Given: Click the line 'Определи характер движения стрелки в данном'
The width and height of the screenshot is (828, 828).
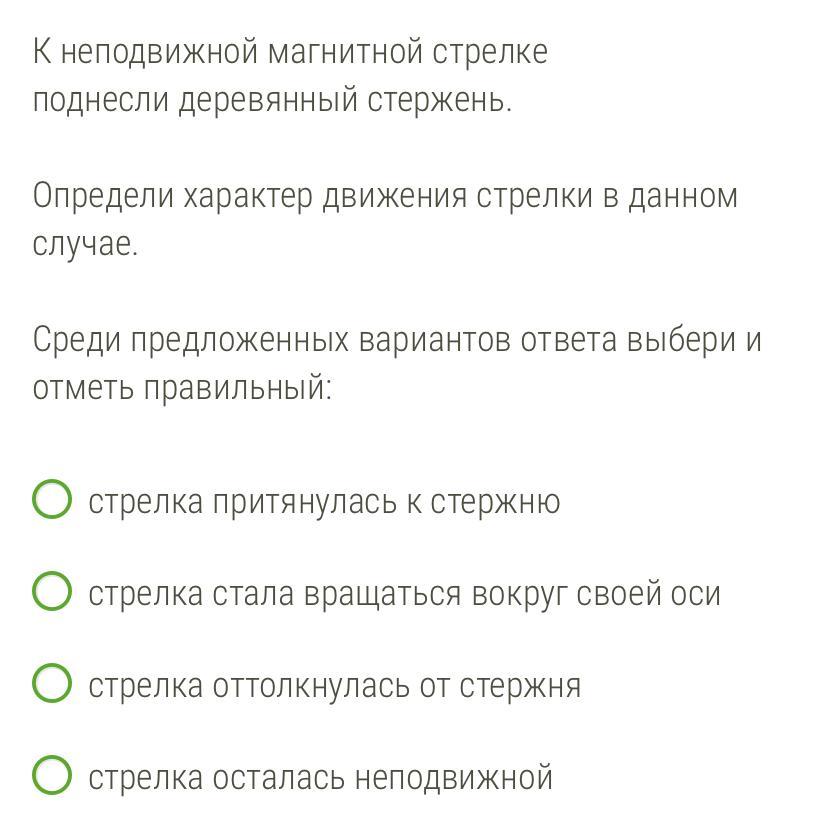Looking at the screenshot, I should [385, 196].
